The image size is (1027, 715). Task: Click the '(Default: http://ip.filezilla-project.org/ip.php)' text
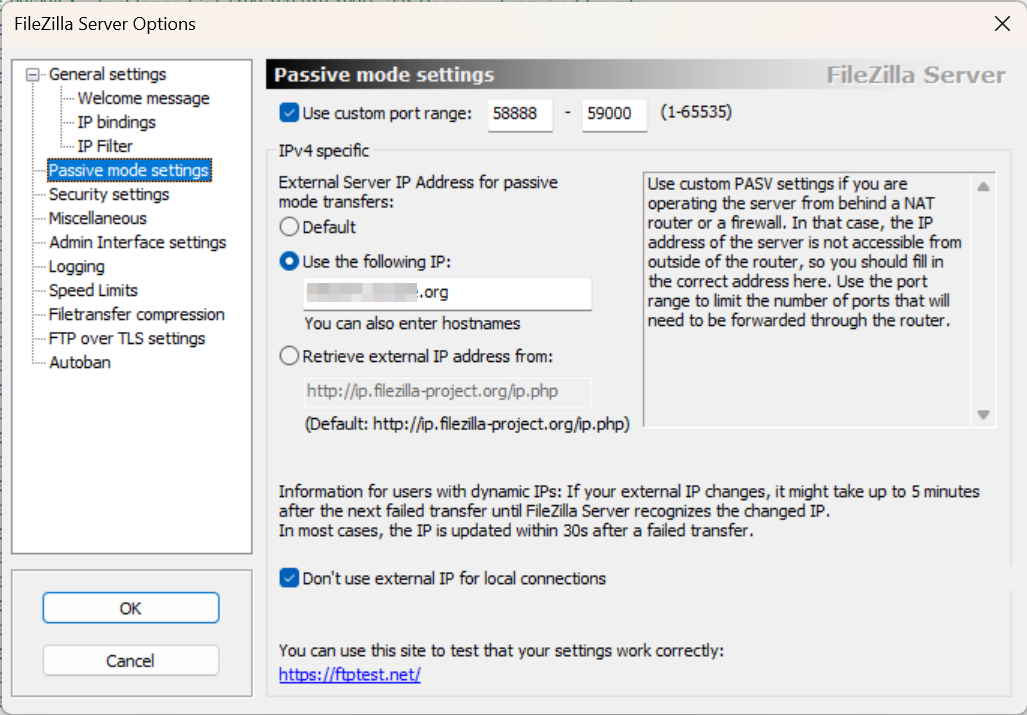(x=467, y=424)
